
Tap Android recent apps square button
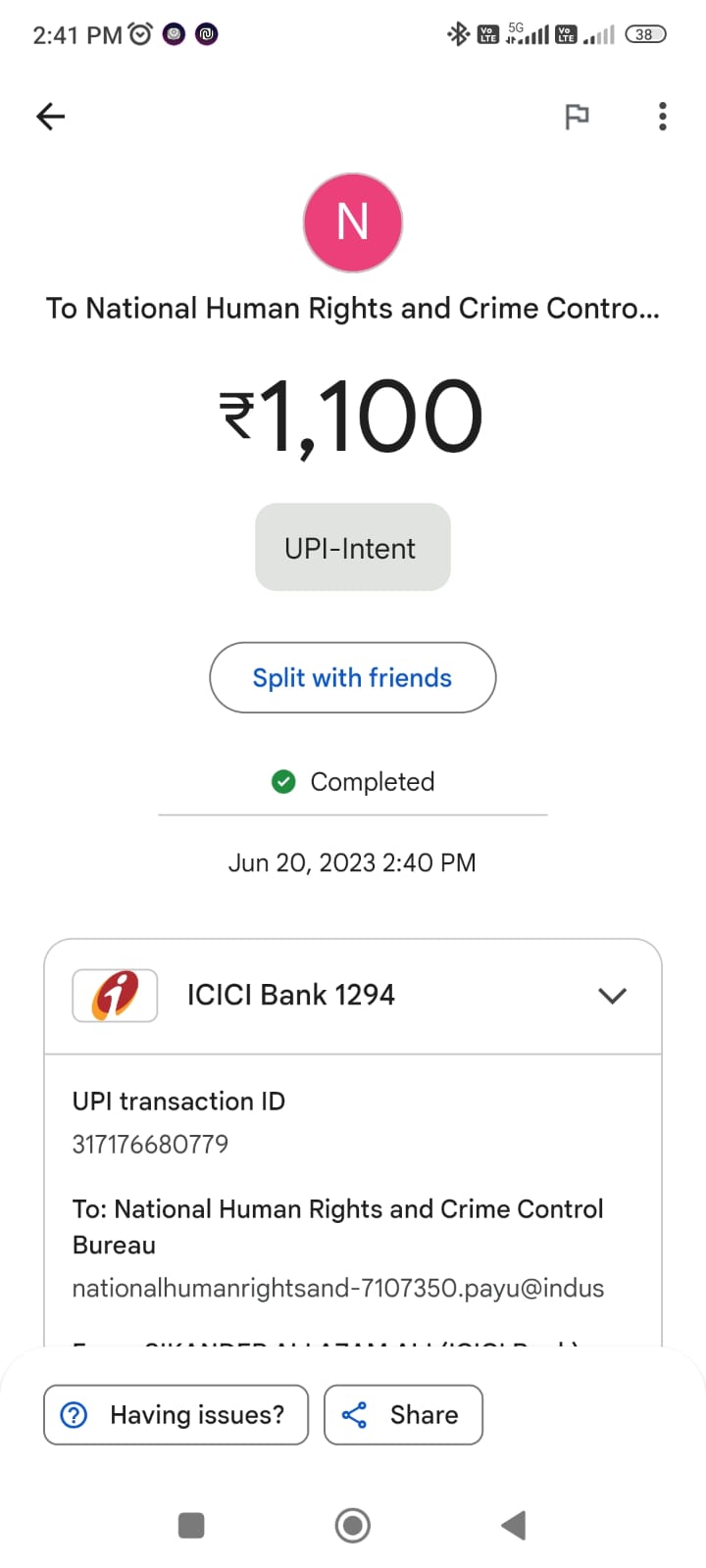click(191, 1525)
